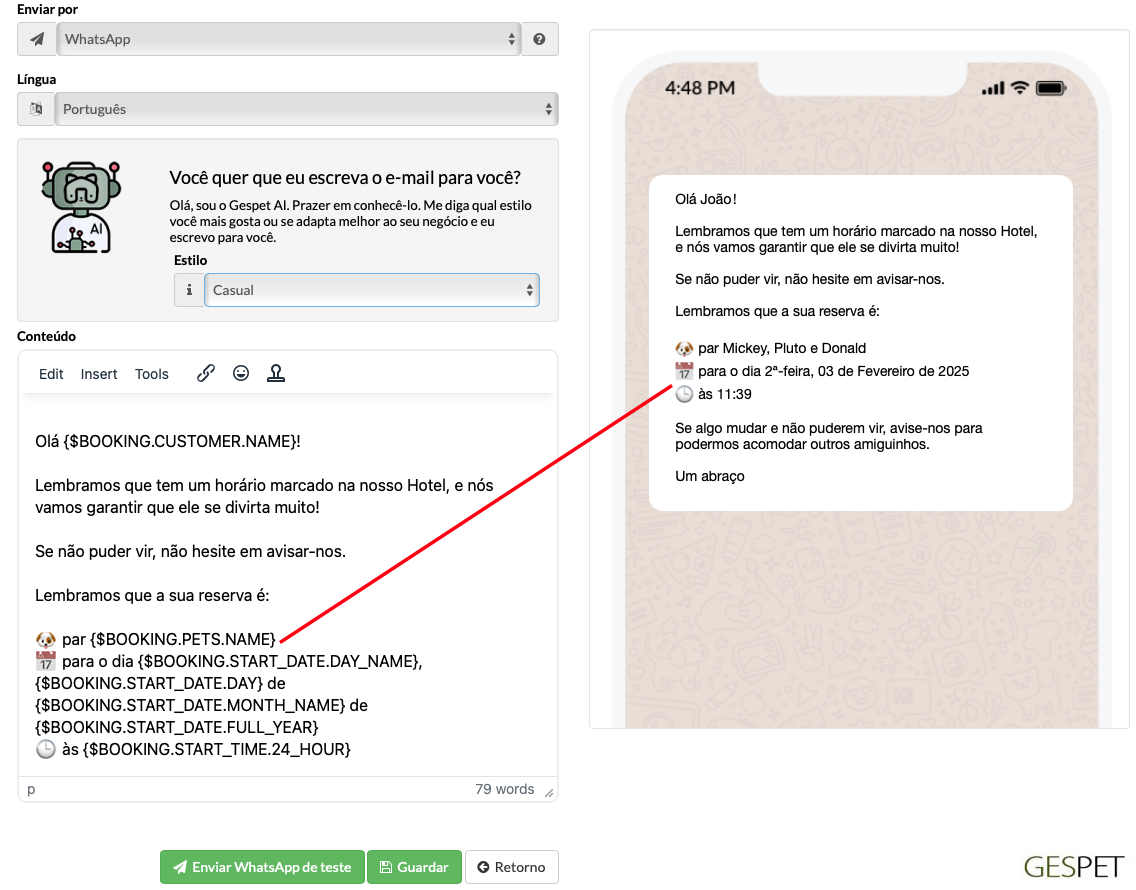The width and height of the screenshot is (1136, 890).
Task: Open the Casual style dropdown
Action: point(372,290)
